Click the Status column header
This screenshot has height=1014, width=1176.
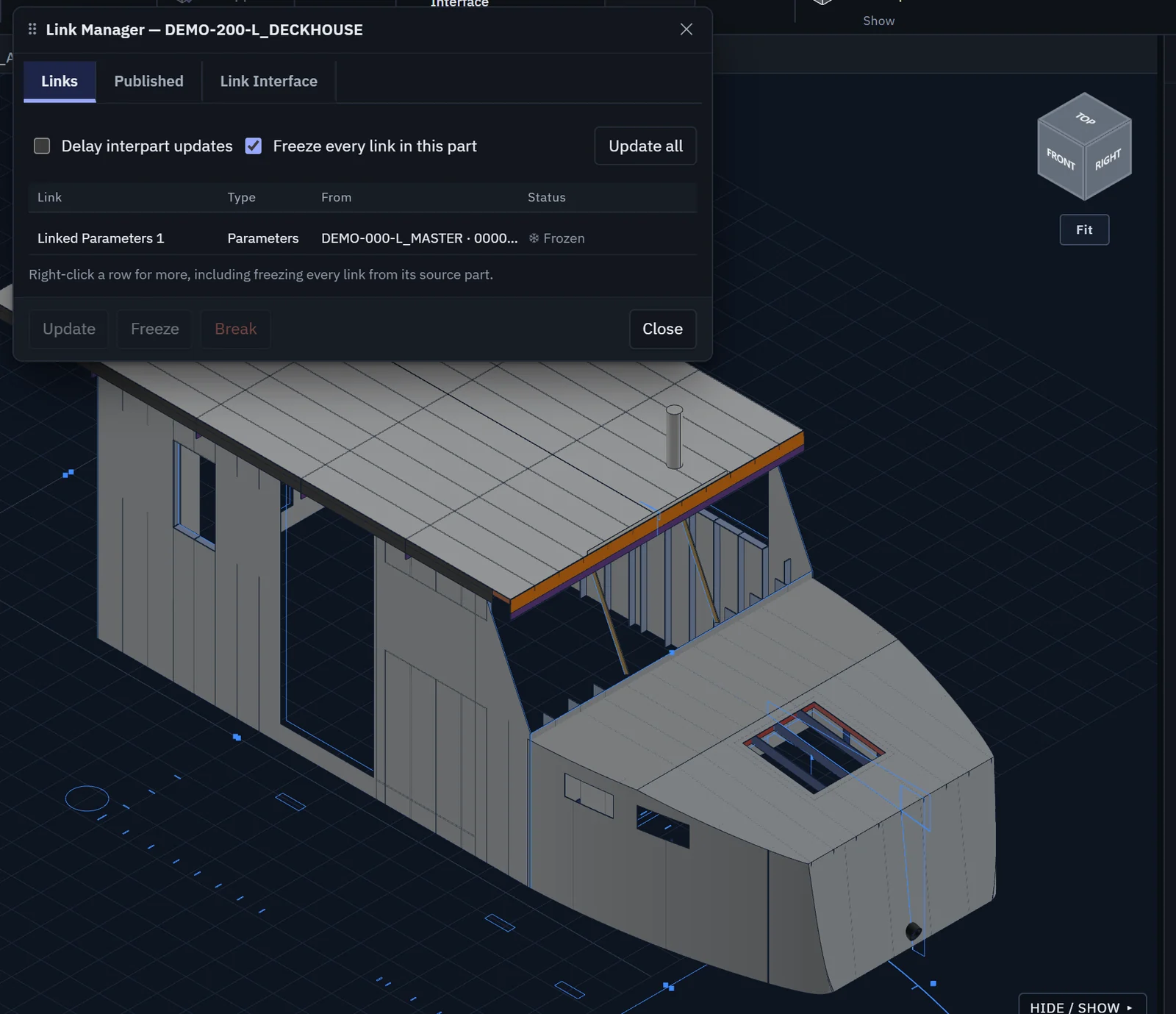tap(547, 198)
